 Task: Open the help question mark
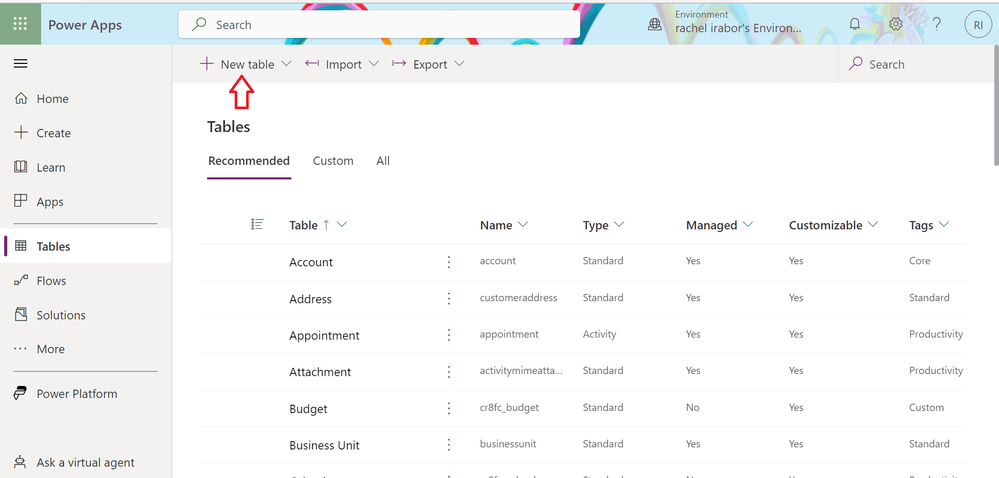click(937, 25)
